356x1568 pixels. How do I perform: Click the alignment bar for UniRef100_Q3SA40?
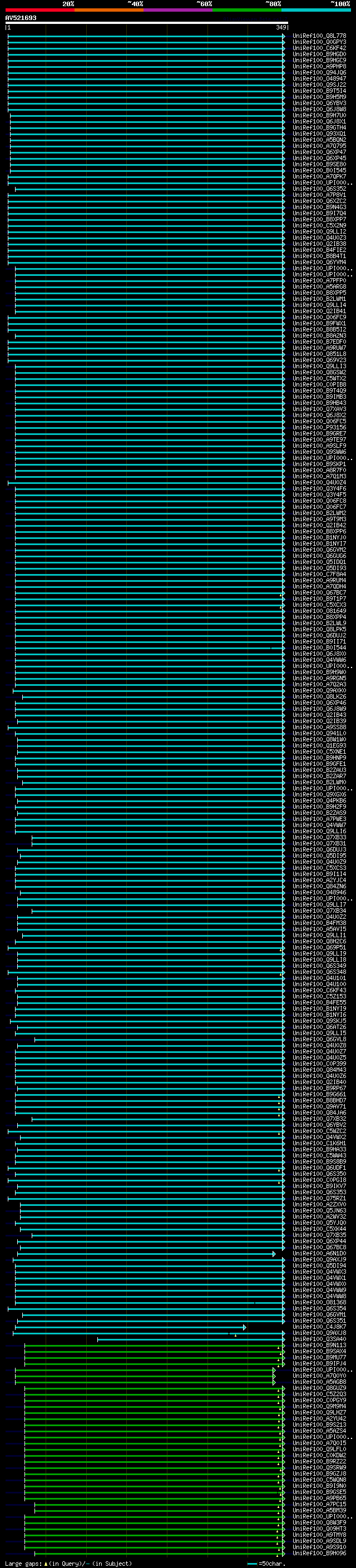coord(191,1339)
